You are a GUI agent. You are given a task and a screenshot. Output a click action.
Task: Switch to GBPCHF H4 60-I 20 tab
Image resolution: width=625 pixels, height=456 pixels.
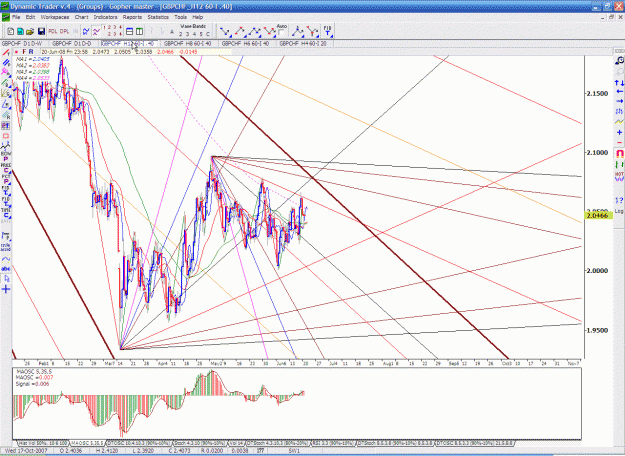303,43
